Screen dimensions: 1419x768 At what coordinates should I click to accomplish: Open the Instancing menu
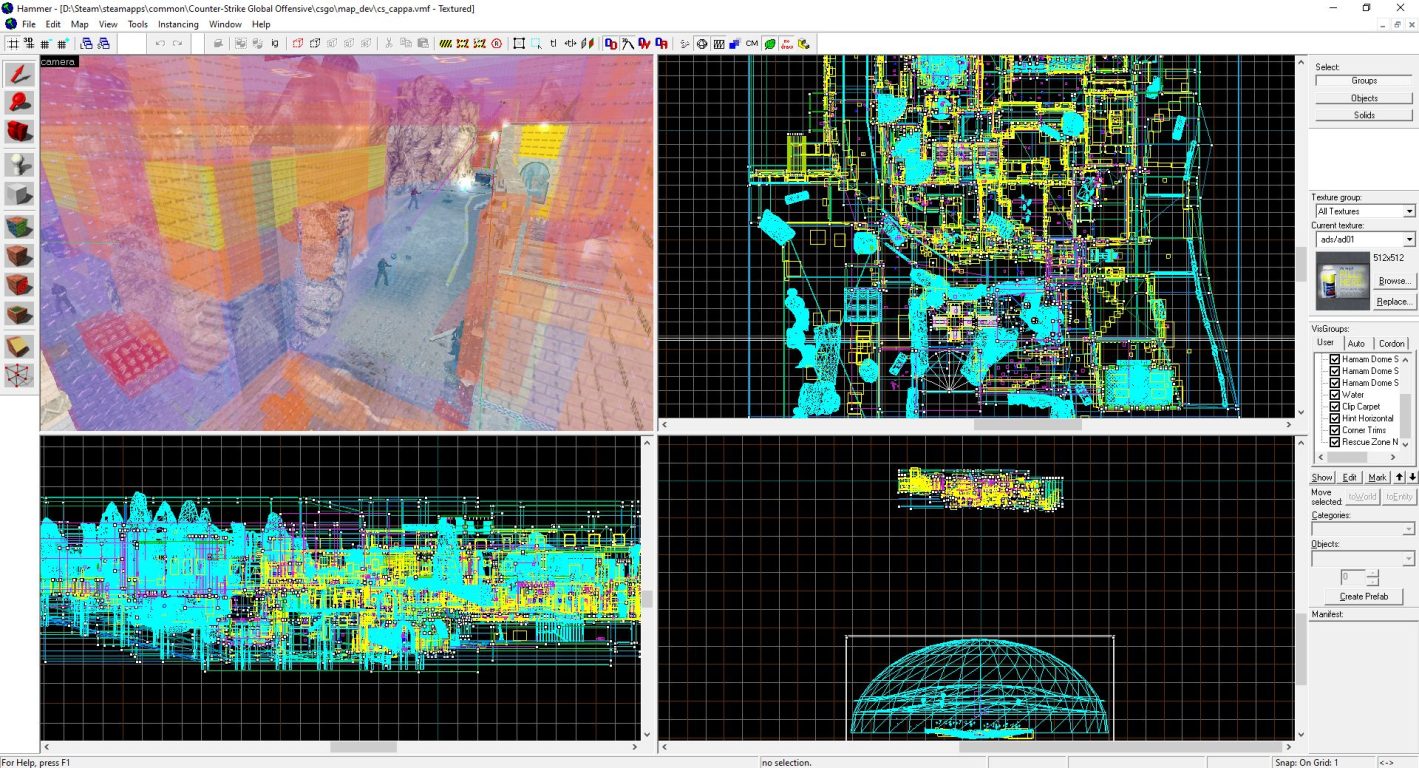point(178,24)
